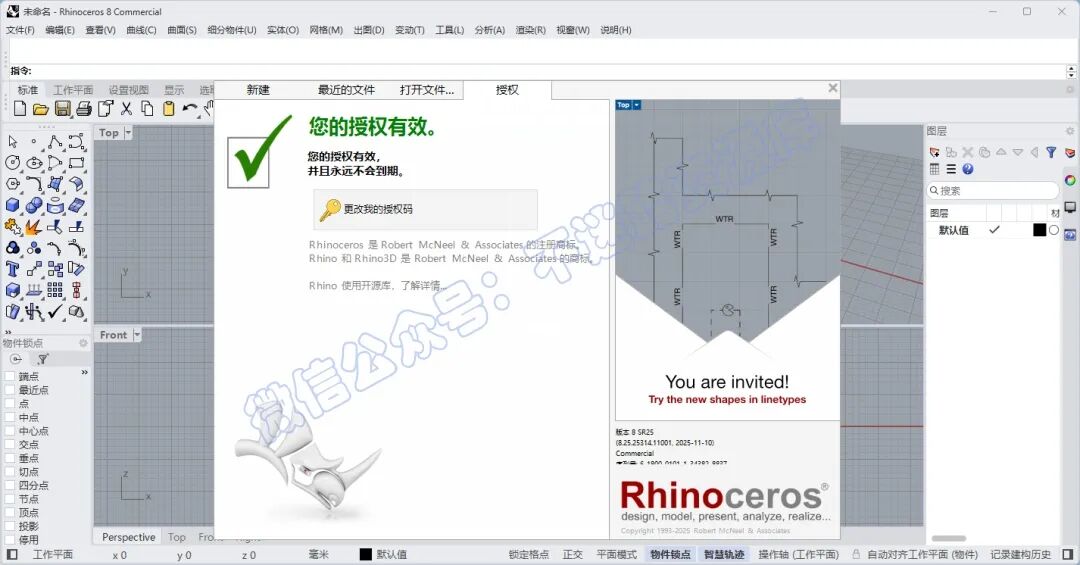Switch to the 新建 tab in splash dialog
The image size is (1080, 565).
pyautogui.click(x=258, y=90)
